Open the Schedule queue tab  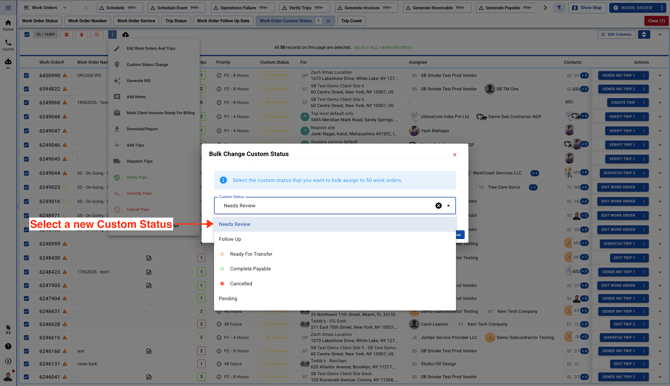pyautogui.click(x=120, y=8)
